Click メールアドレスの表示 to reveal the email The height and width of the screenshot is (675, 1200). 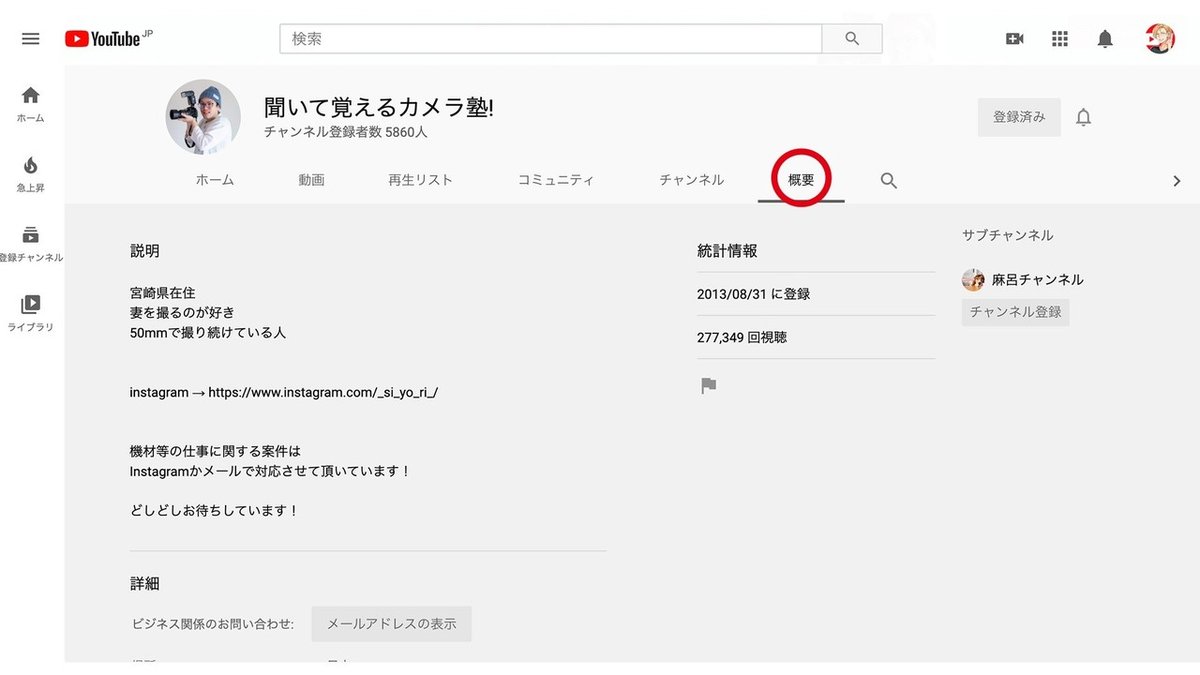click(x=391, y=624)
